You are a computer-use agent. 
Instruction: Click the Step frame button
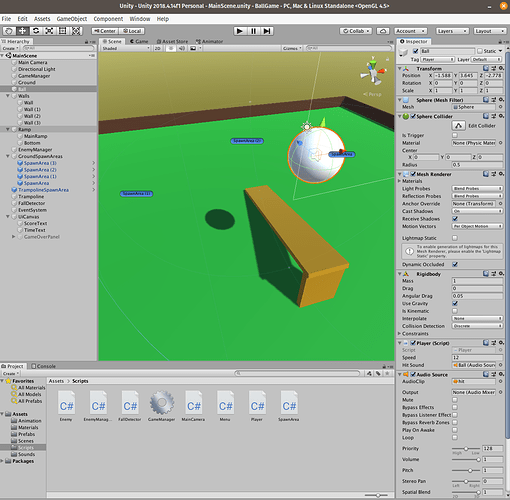pyautogui.click(x=267, y=31)
